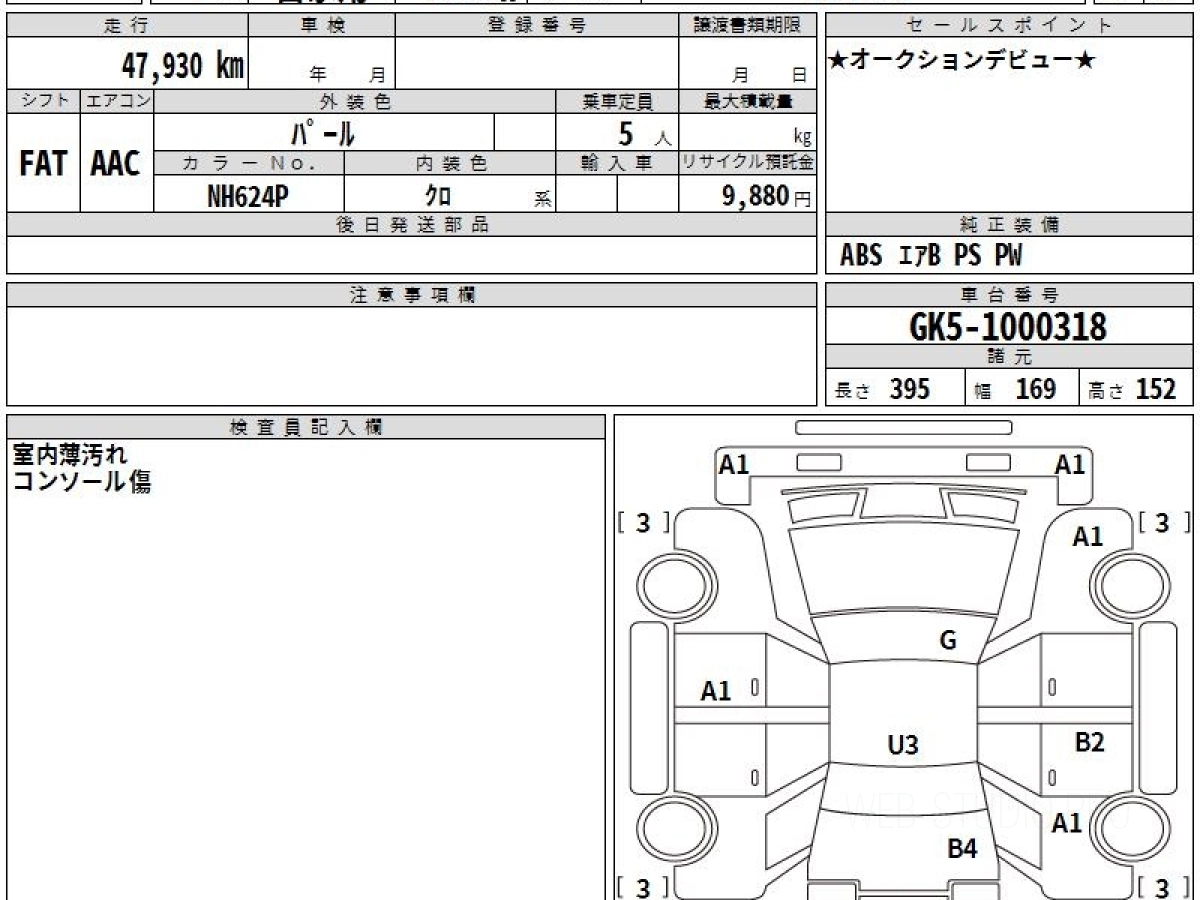This screenshot has width=1200, height=900.
Task: Click the 純正装備 header
Action: click(x=1009, y=225)
